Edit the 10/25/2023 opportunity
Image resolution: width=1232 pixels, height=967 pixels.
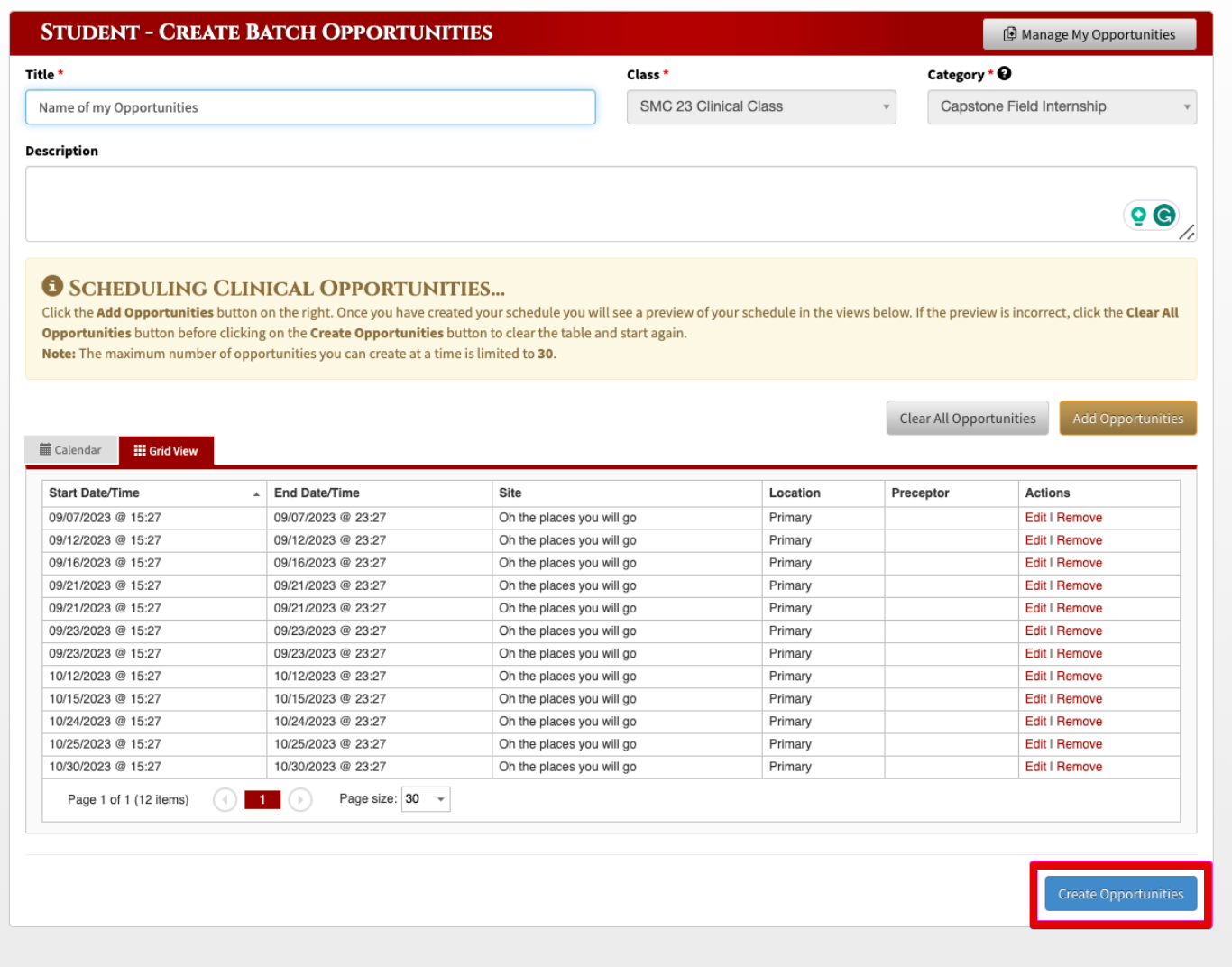[x=1035, y=744]
